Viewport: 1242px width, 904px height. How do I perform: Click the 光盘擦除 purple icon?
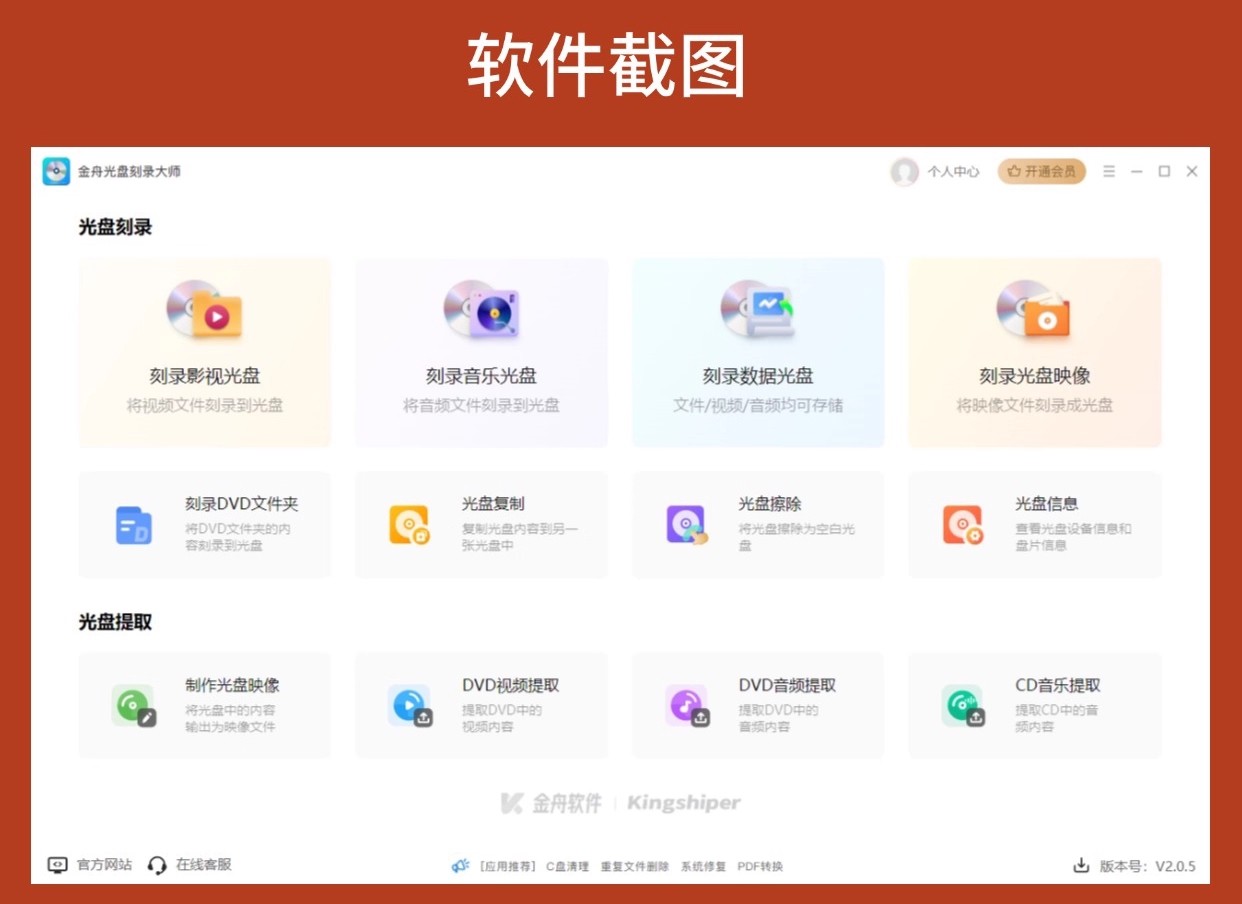(687, 525)
